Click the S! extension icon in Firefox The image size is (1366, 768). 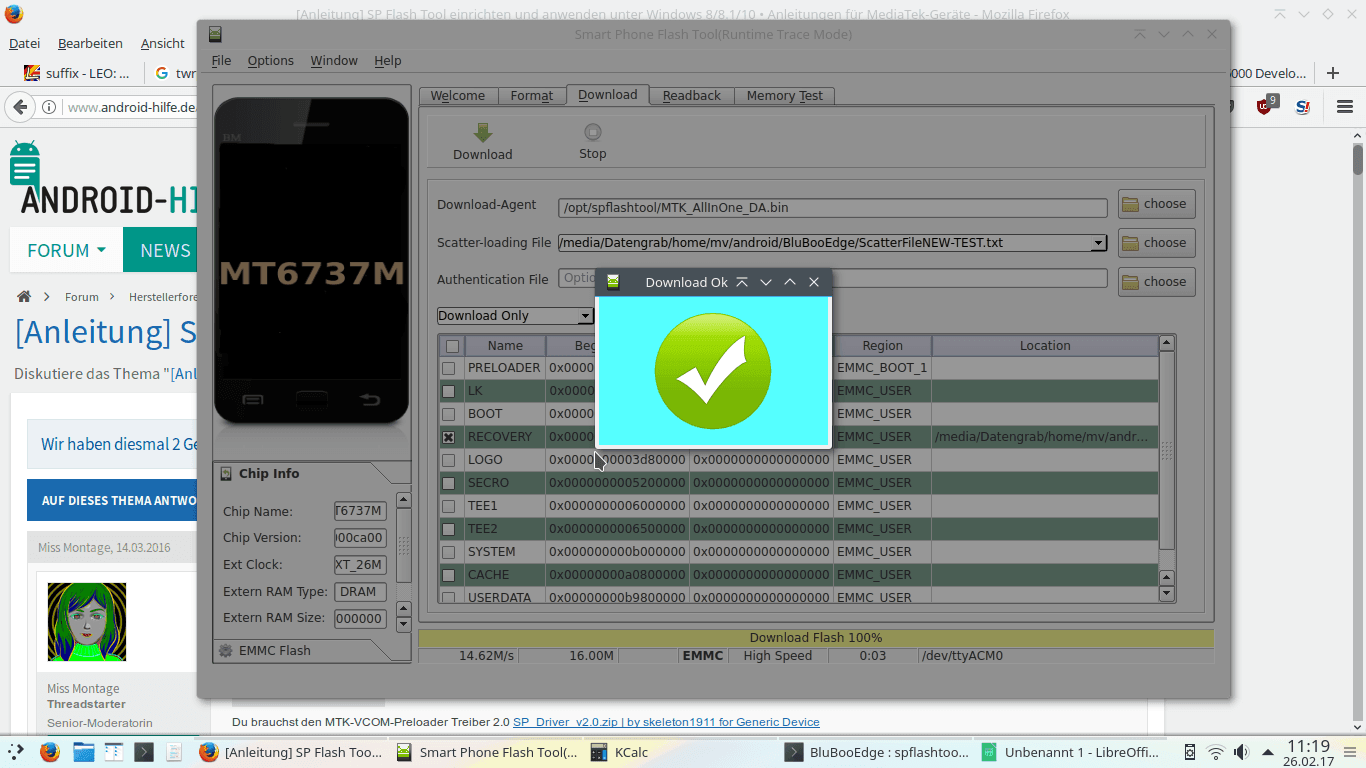coord(1302,107)
